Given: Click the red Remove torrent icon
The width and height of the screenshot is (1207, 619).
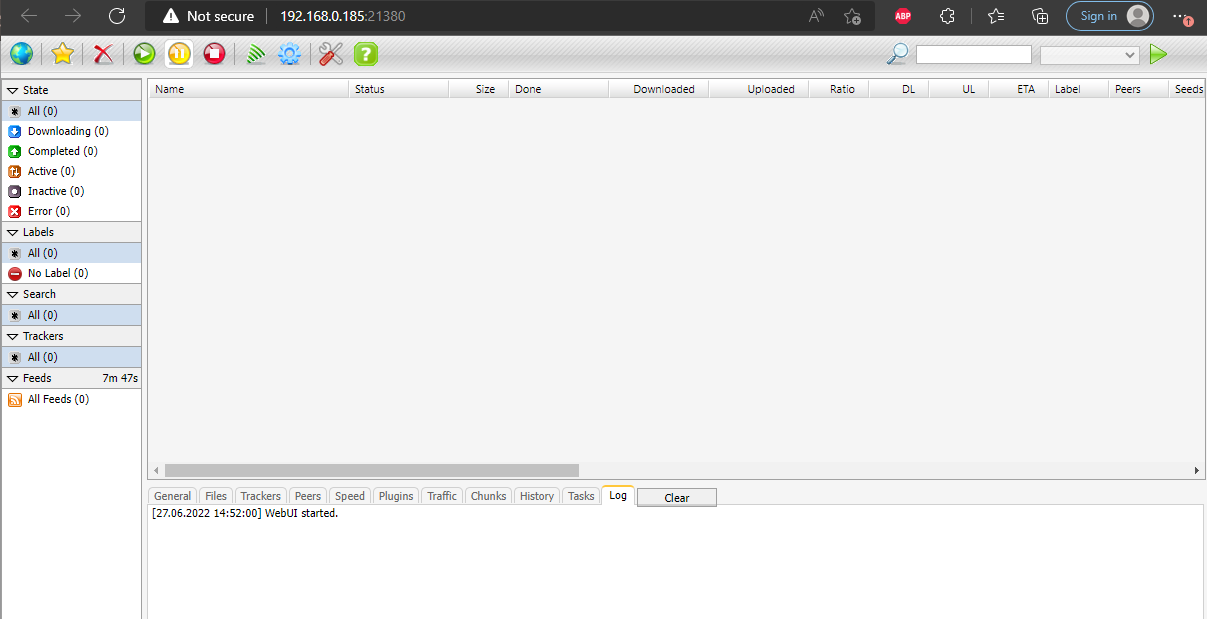Looking at the screenshot, I should pyautogui.click(x=103, y=54).
